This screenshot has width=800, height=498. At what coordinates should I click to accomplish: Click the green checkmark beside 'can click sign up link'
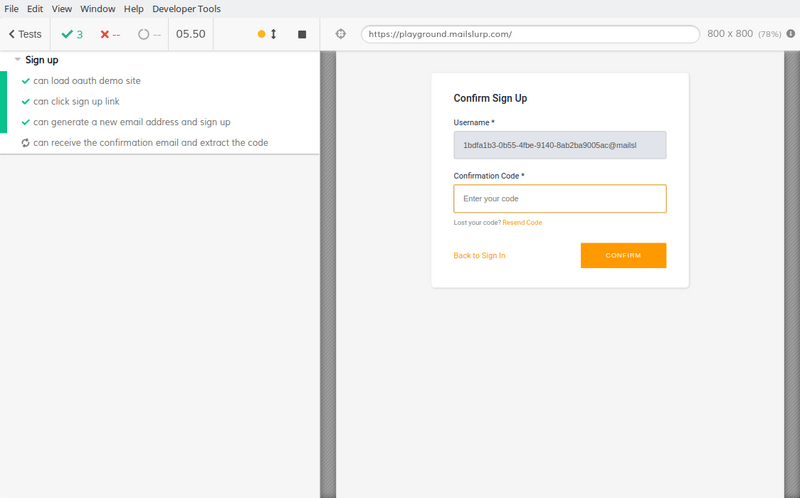pos(26,102)
